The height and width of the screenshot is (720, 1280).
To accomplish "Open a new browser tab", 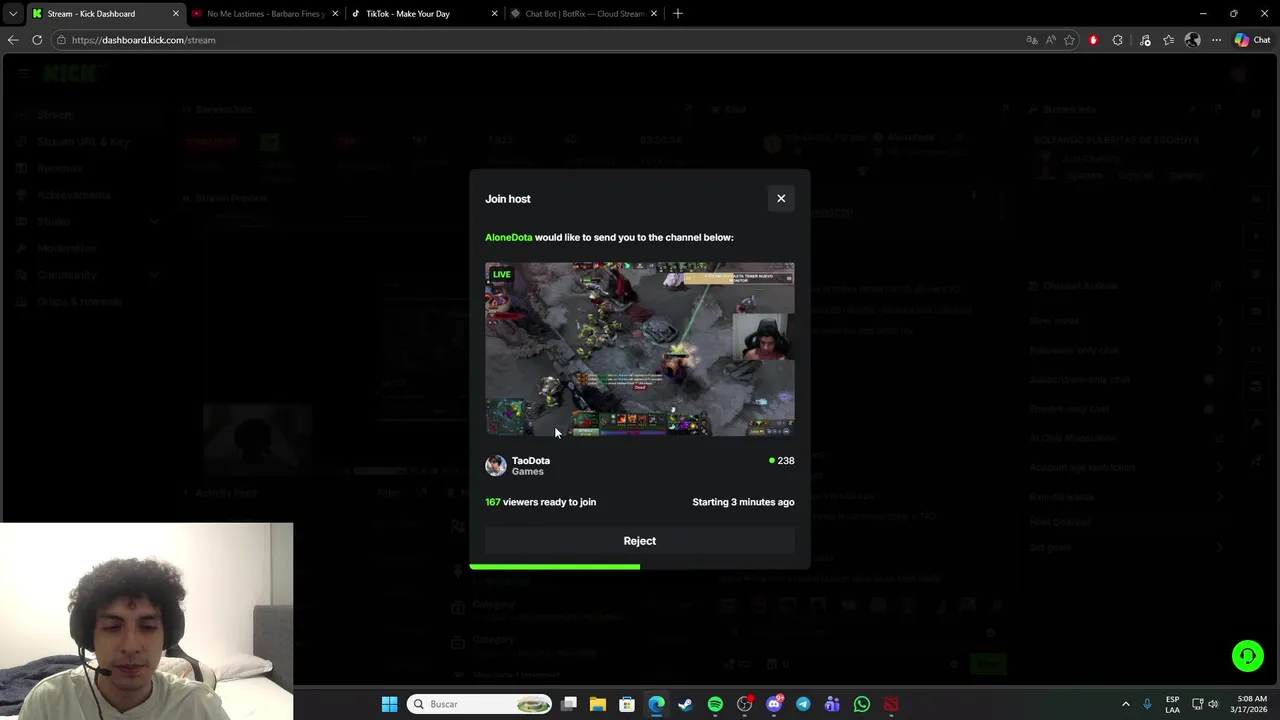I will [x=678, y=13].
